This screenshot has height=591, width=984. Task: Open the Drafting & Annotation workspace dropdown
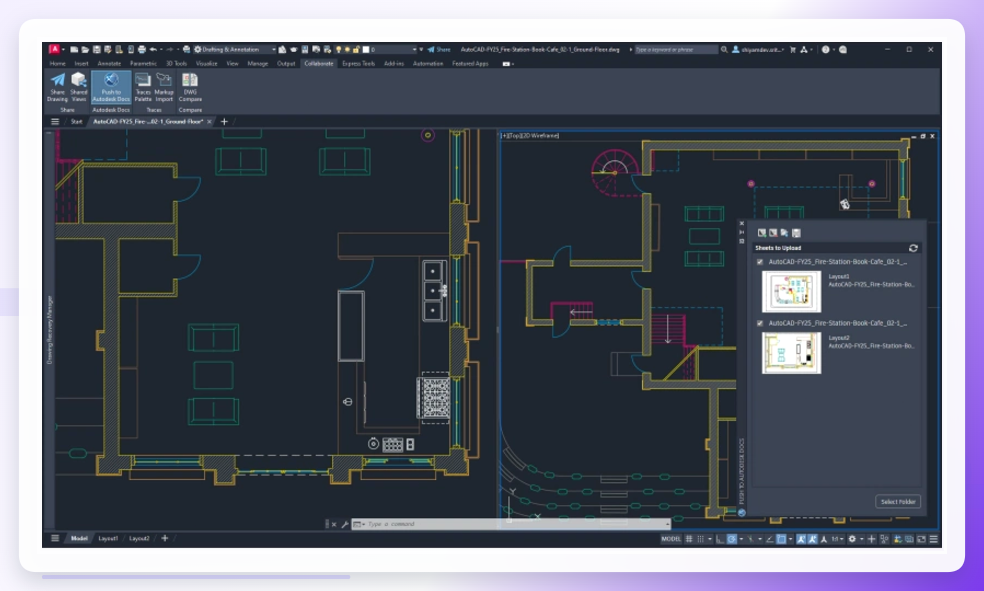235,50
